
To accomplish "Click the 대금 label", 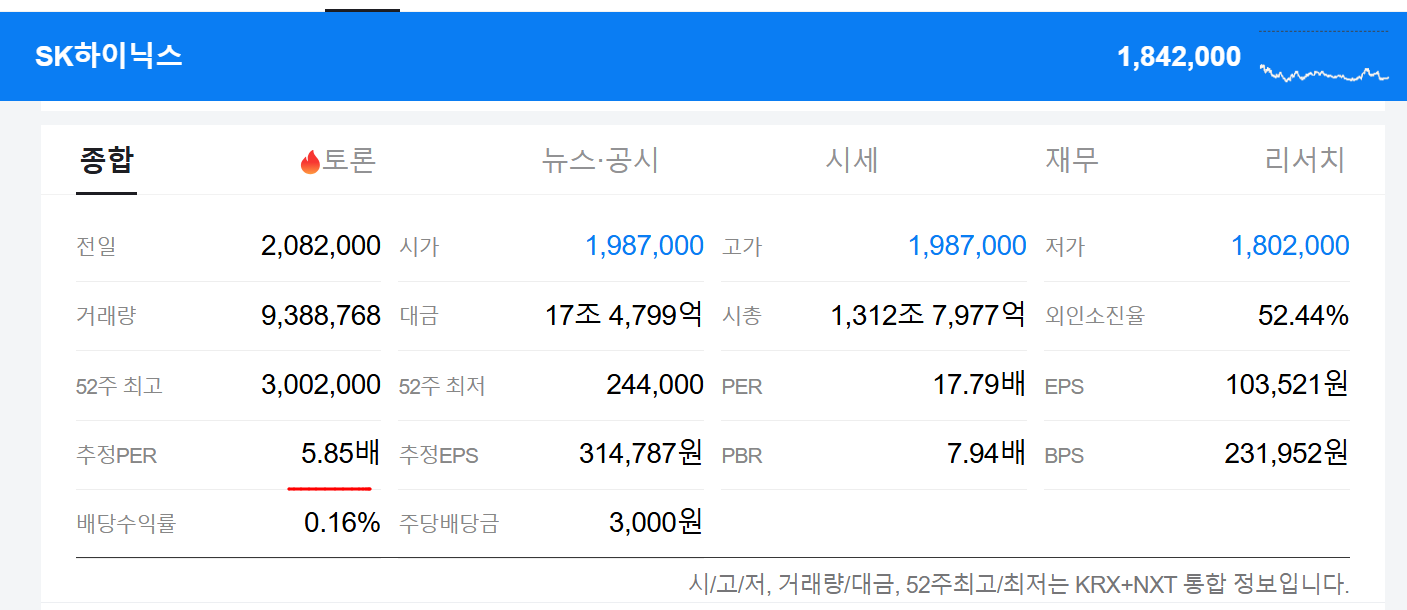I will [x=419, y=317].
